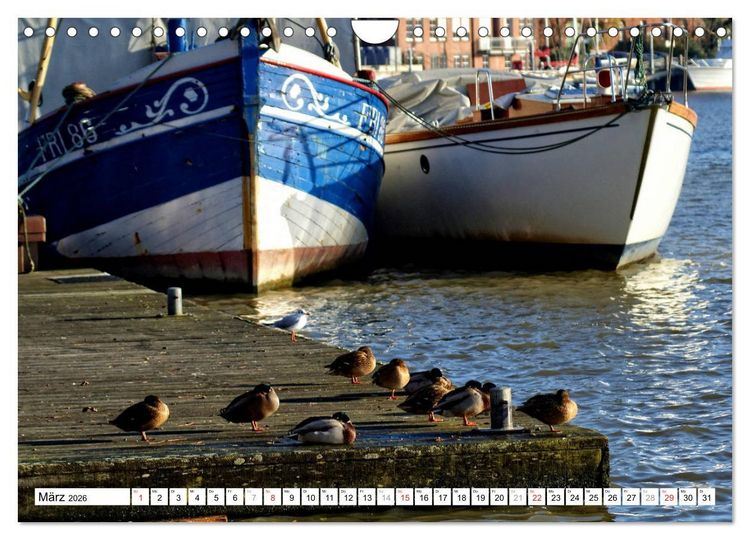
Task: Select day 12 date box
Action: coord(348,496)
